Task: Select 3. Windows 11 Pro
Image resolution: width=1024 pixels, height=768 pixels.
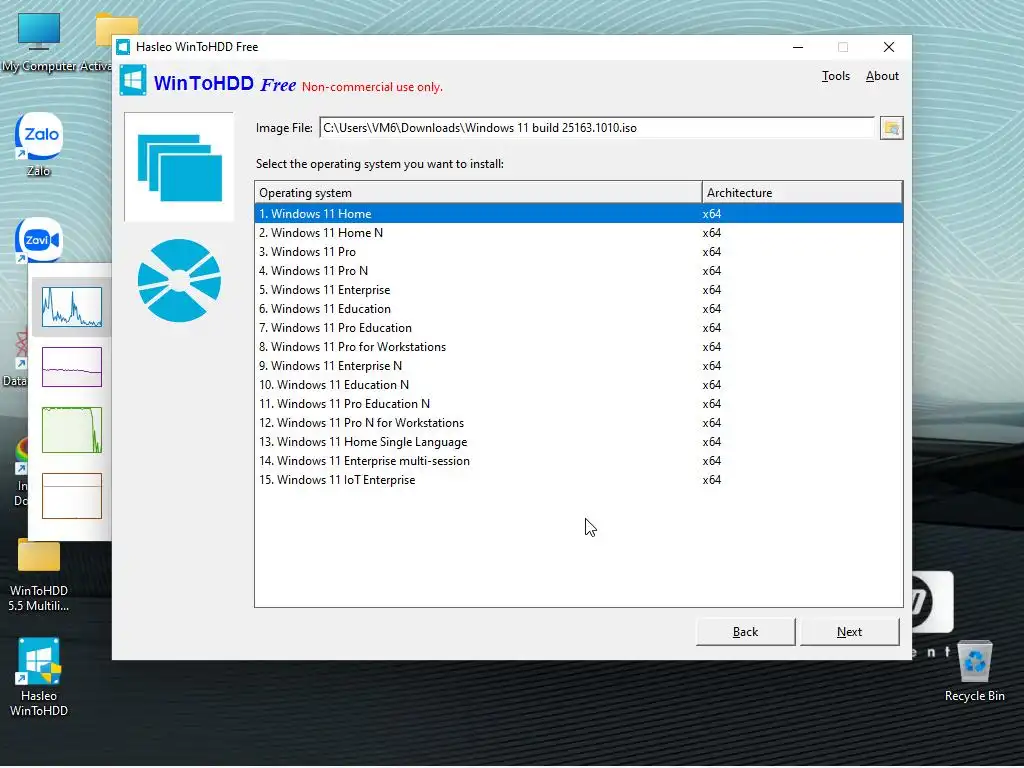Action: 579,251
